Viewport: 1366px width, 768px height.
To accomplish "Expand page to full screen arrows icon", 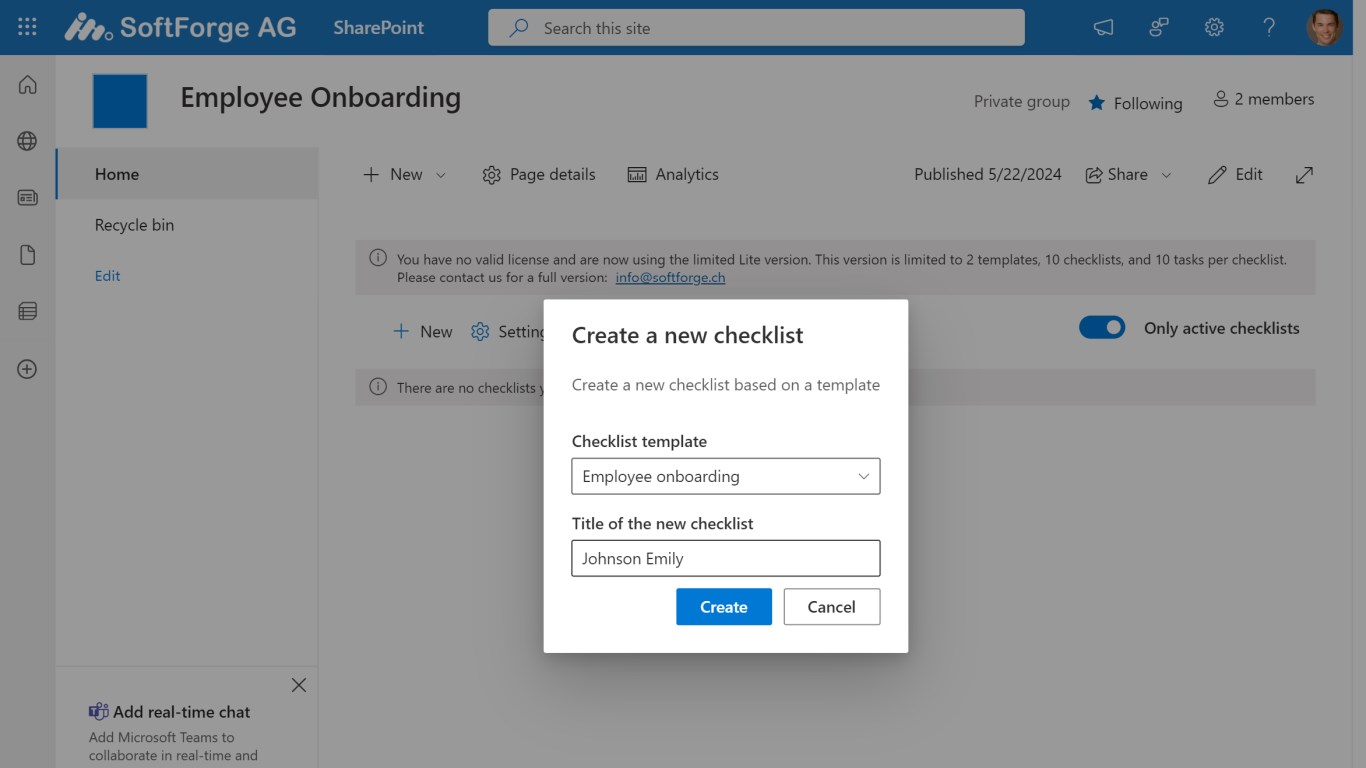I will [x=1304, y=175].
